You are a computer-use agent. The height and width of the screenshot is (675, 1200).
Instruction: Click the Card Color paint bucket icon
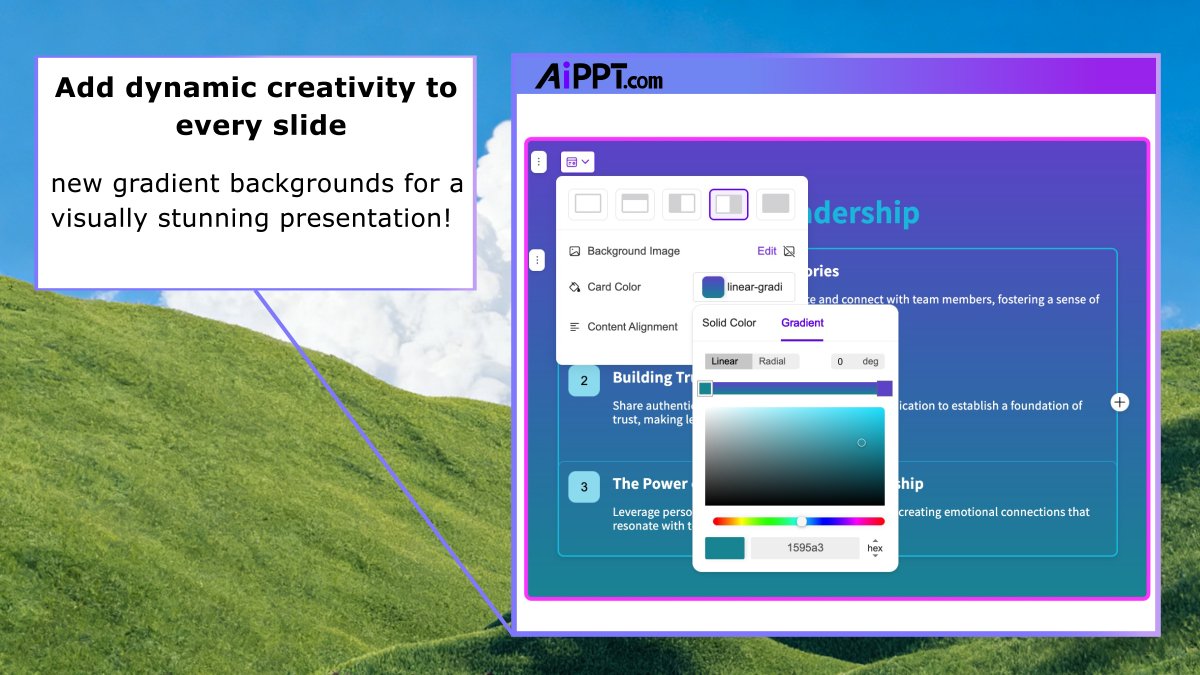(575, 287)
